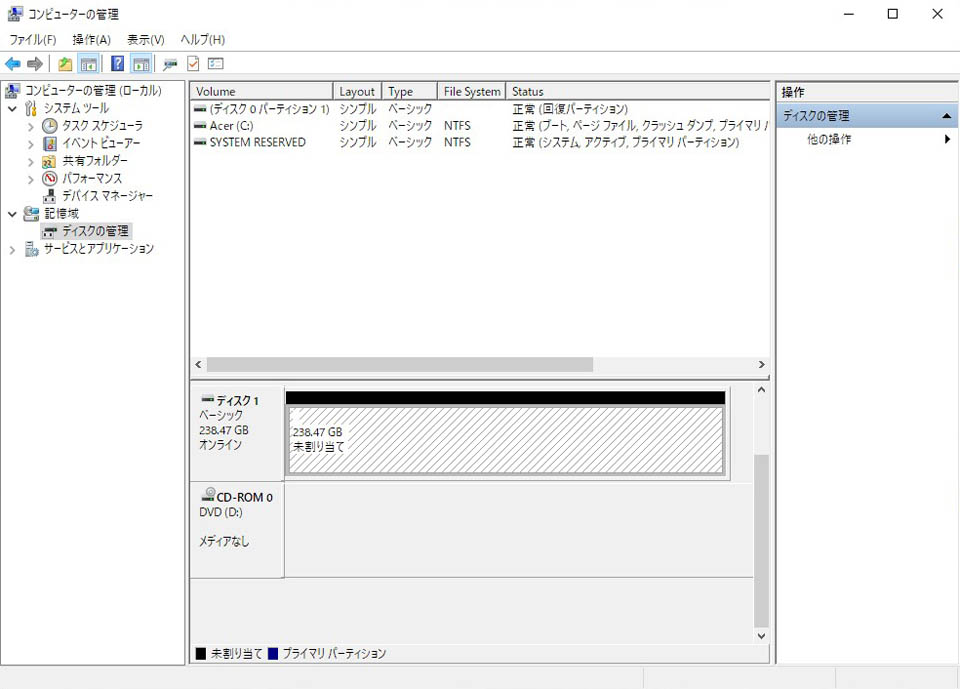Click the back navigation arrow icon

click(13, 63)
